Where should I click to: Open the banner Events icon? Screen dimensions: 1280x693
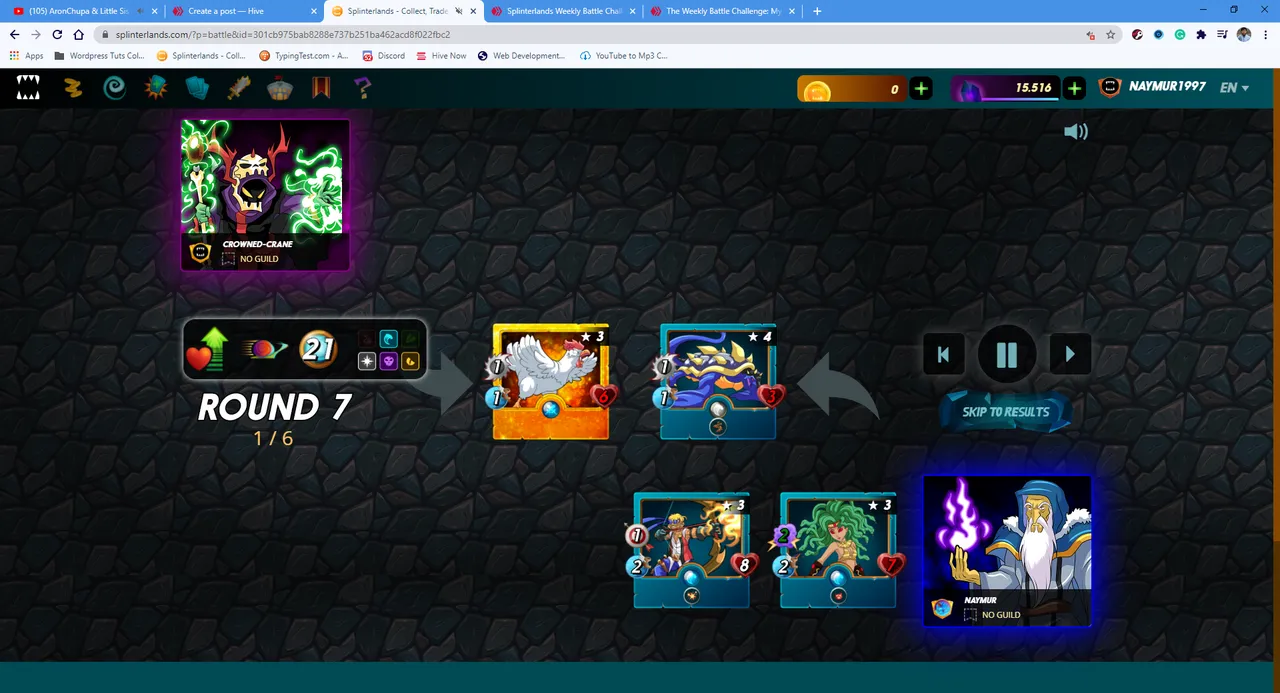[x=321, y=88]
